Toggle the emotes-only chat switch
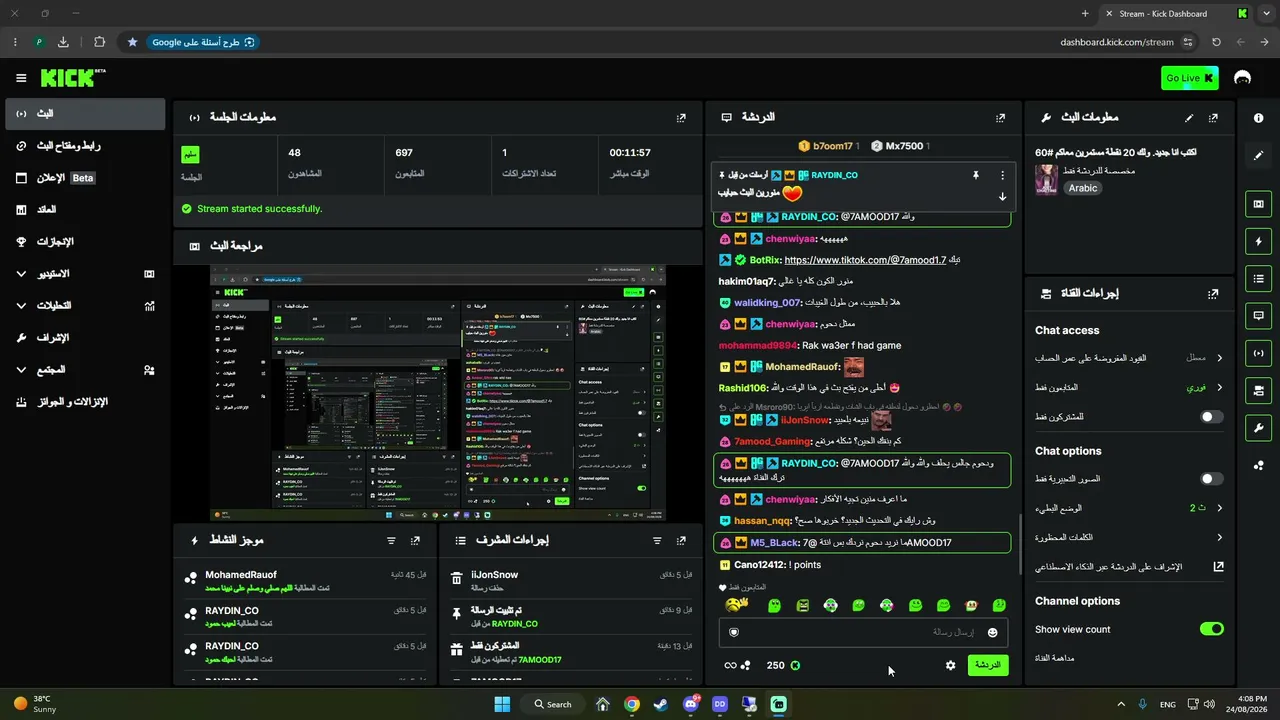Viewport: 1280px width, 720px height. [x=1211, y=479]
